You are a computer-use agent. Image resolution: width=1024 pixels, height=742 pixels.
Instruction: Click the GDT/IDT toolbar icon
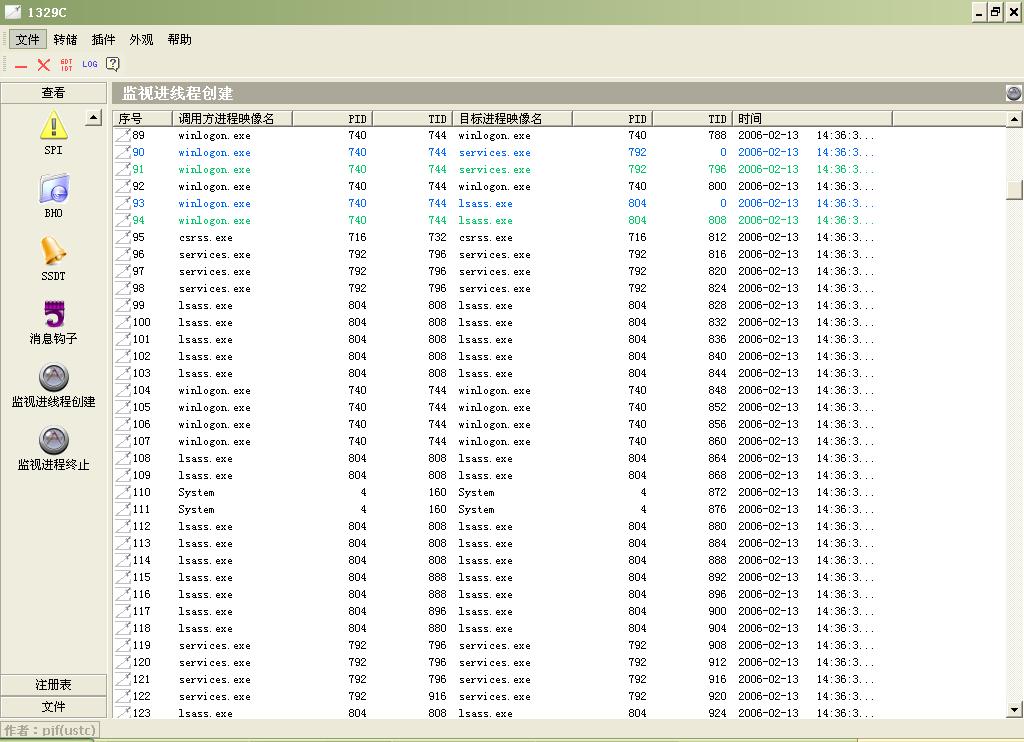[x=66, y=64]
